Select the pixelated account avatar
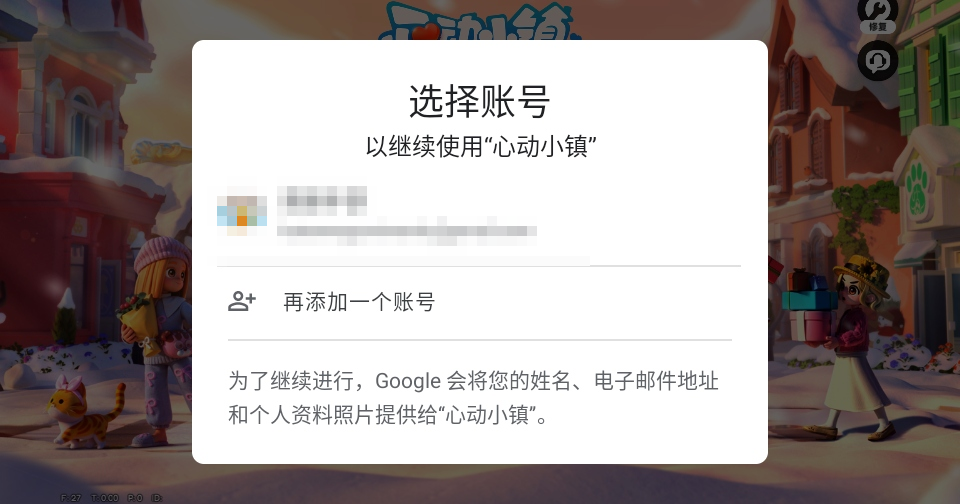960x504 pixels. coord(242,215)
